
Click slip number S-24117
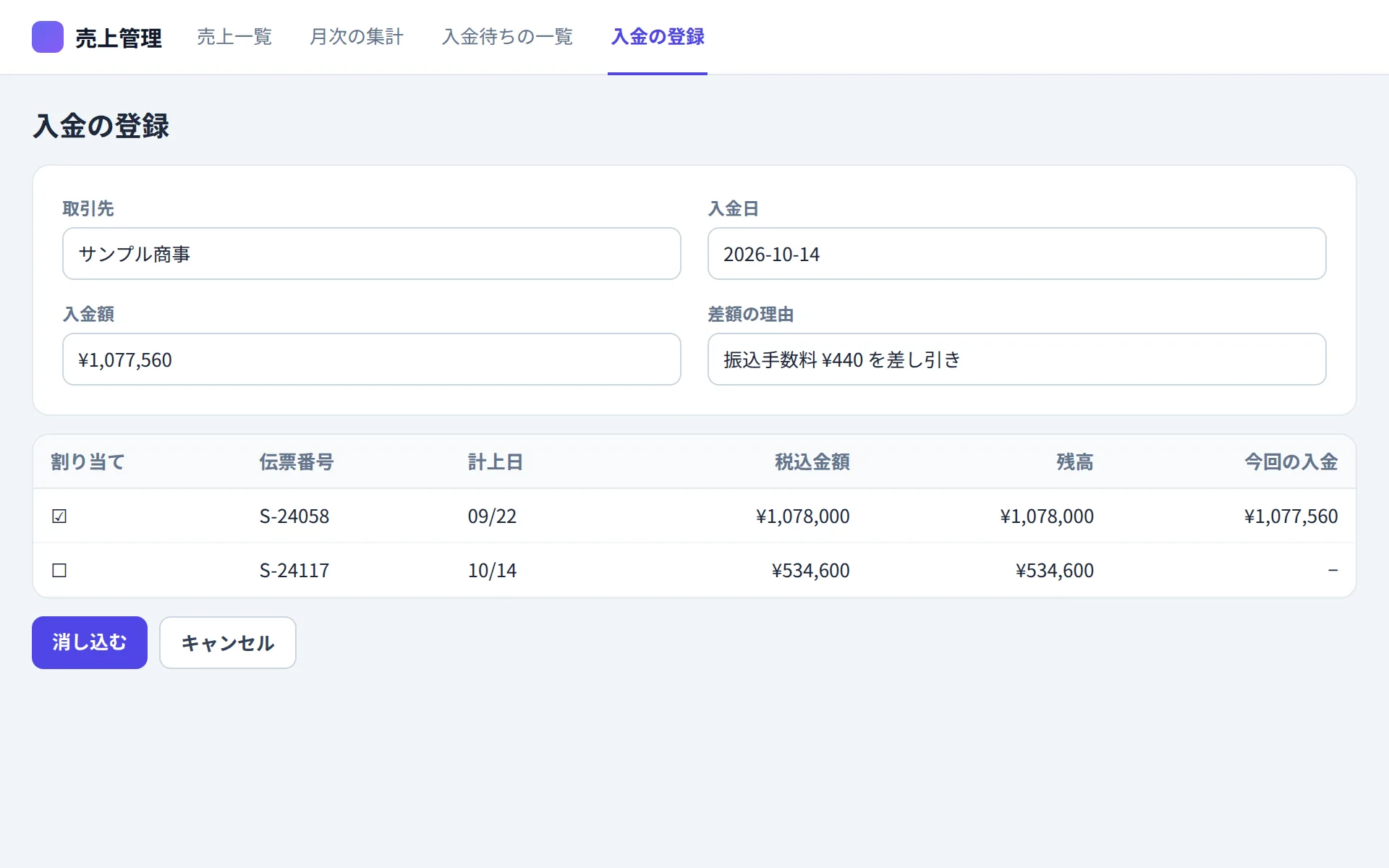(294, 571)
